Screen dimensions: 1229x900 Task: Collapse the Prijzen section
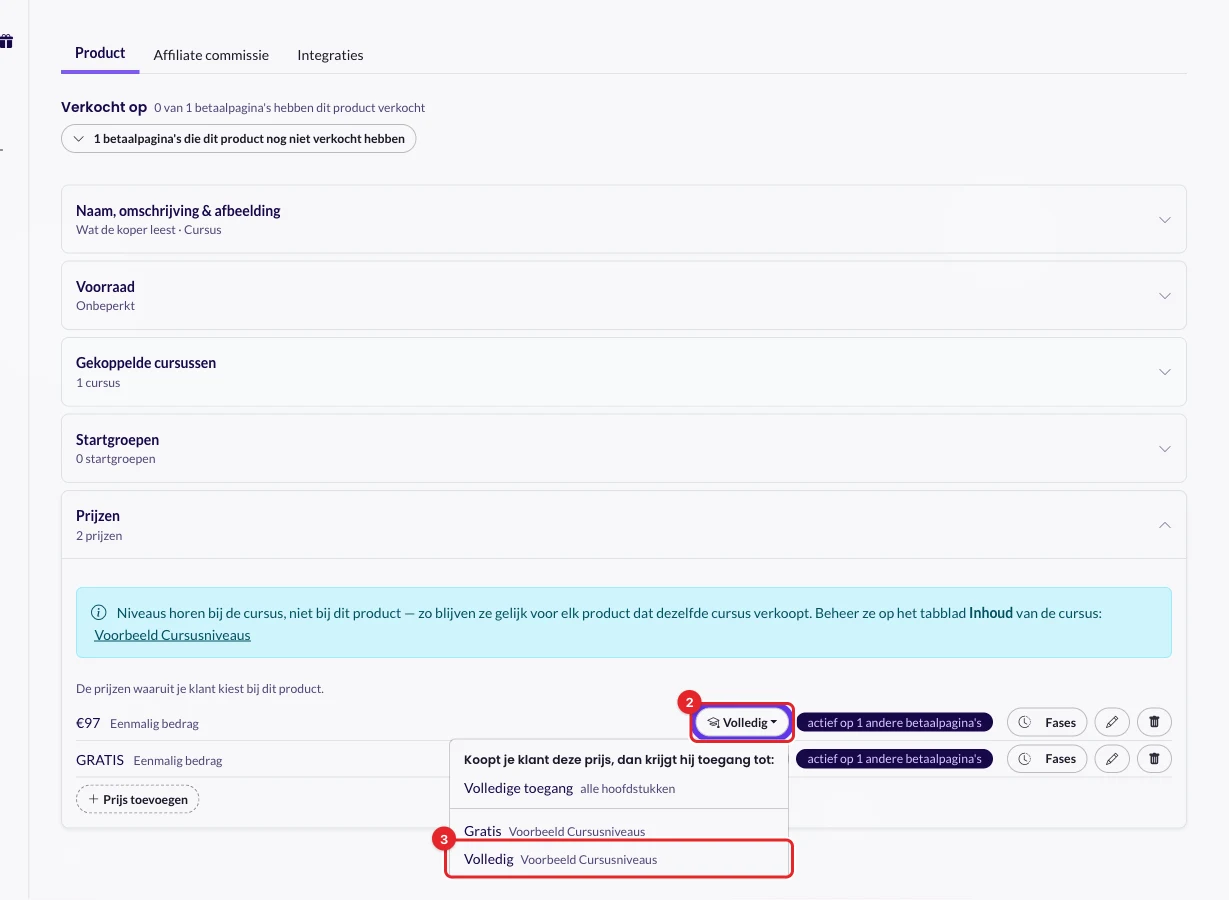[624, 525]
